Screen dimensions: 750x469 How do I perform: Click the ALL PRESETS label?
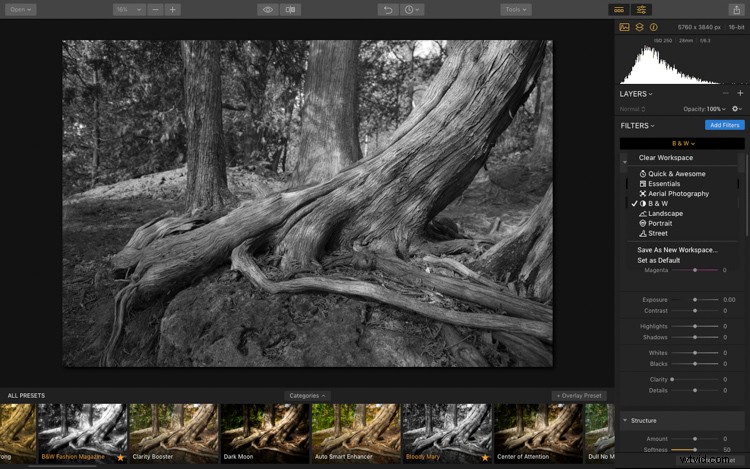[26, 396]
